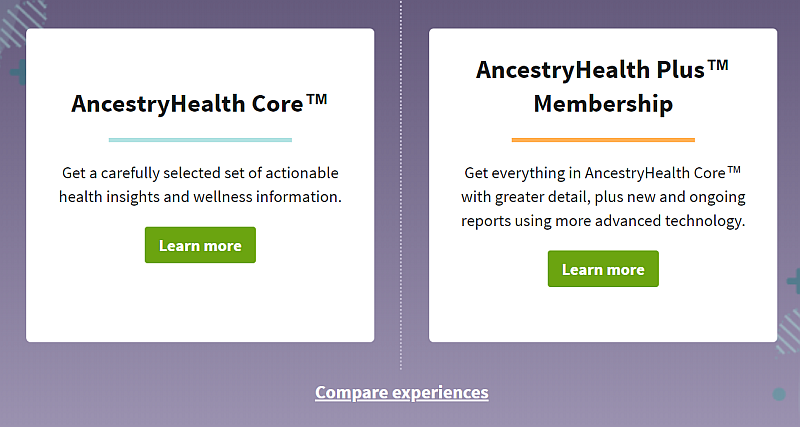
Task: Click Learn more under AncestryHealth Core
Action: [200, 245]
